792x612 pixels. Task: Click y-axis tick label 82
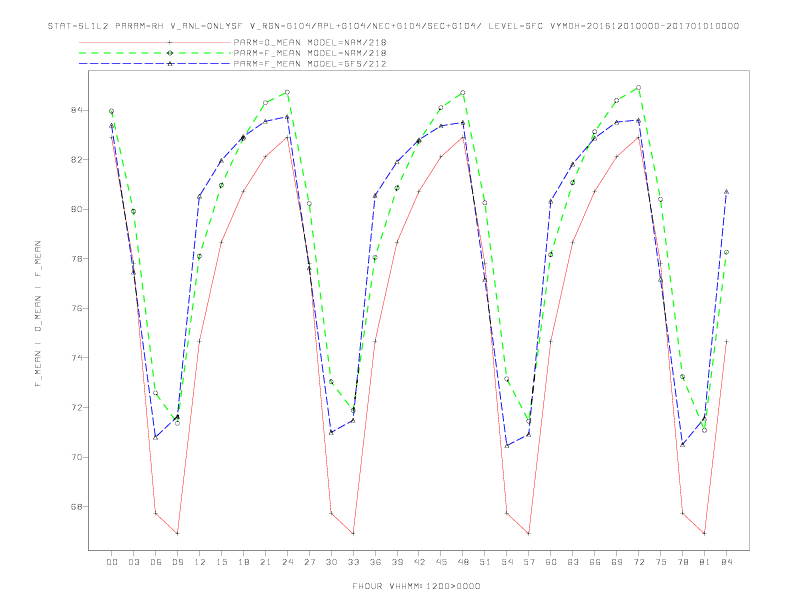click(x=75, y=160)
